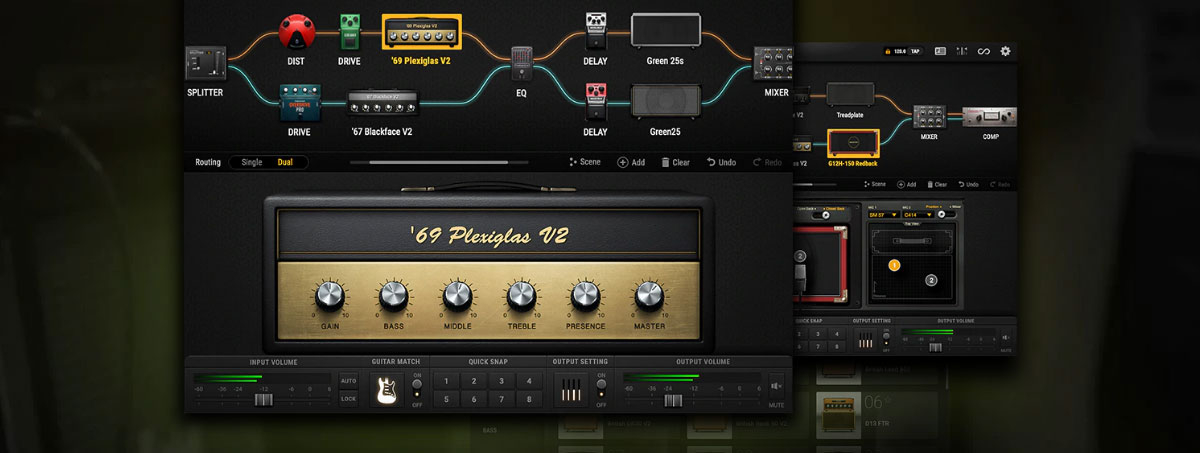
Task: Open the SM 57 microphone dropdown
Action: click(x=883, y=214)
